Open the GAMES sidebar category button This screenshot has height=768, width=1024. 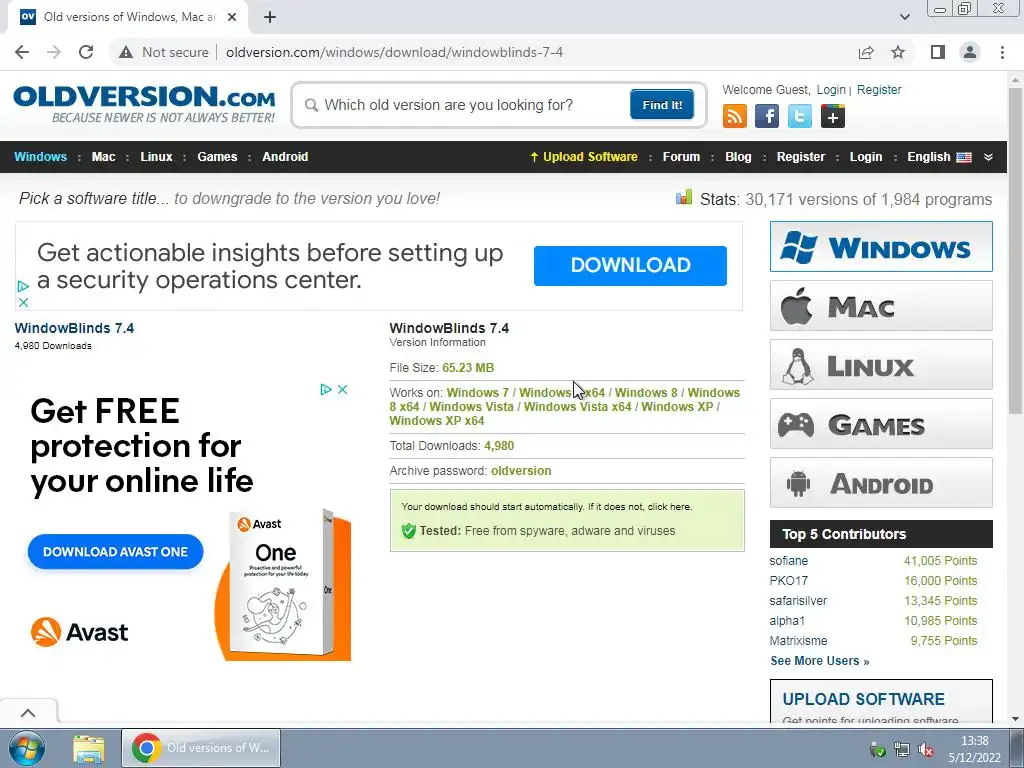coord(881,424)
